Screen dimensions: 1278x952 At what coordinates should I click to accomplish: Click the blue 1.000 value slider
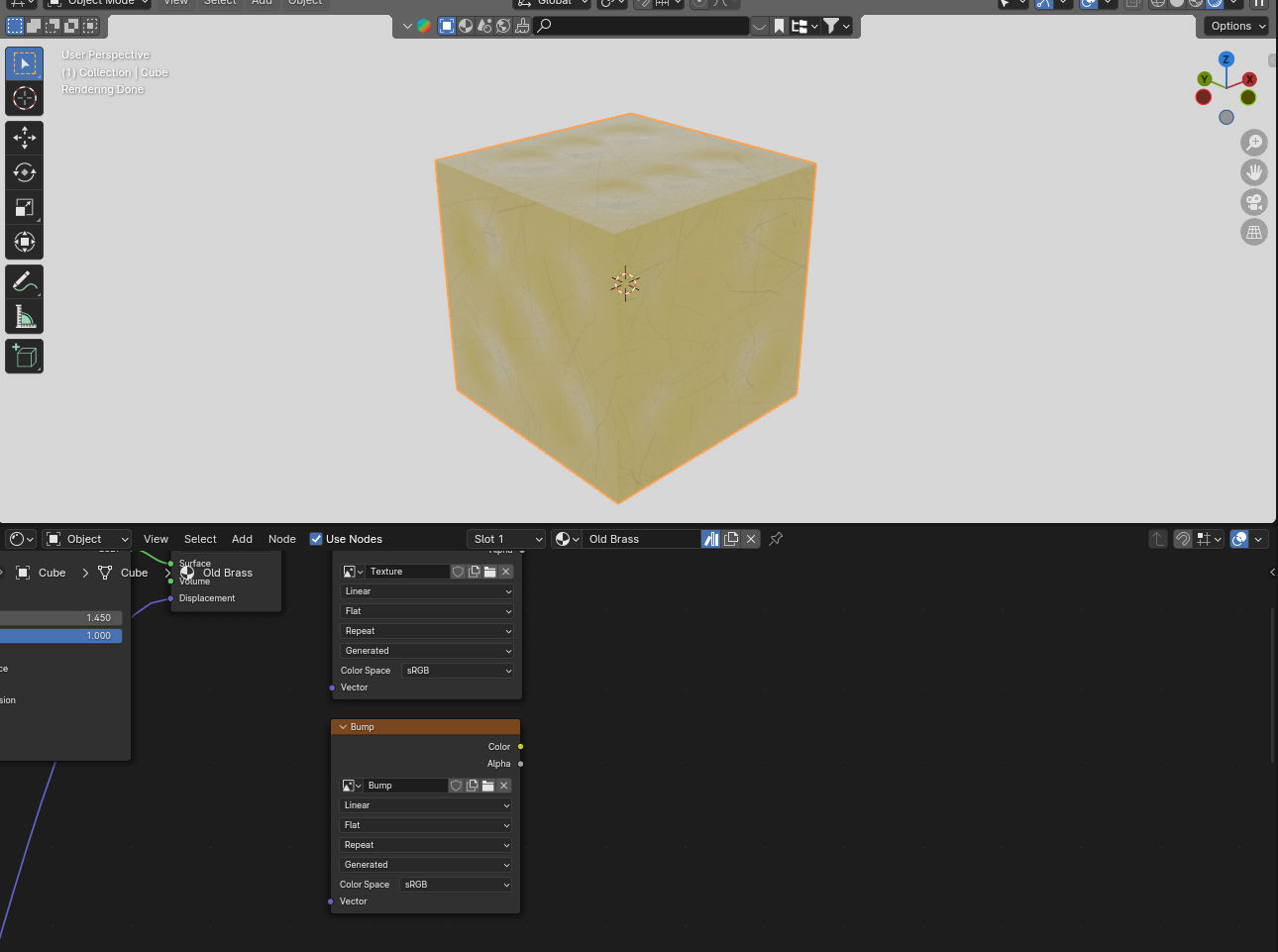coord(61,636)
